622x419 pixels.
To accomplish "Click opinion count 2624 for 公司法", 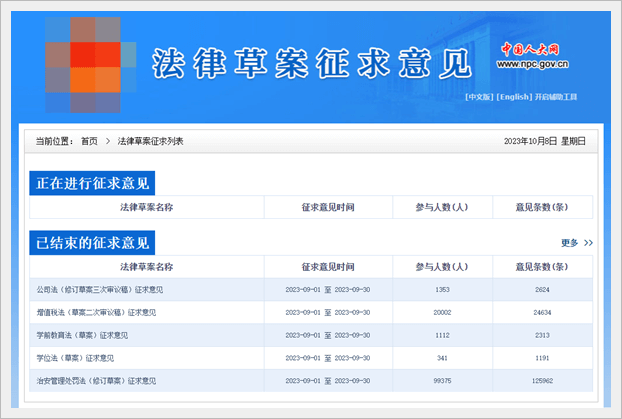I will [x=542, y=290].
